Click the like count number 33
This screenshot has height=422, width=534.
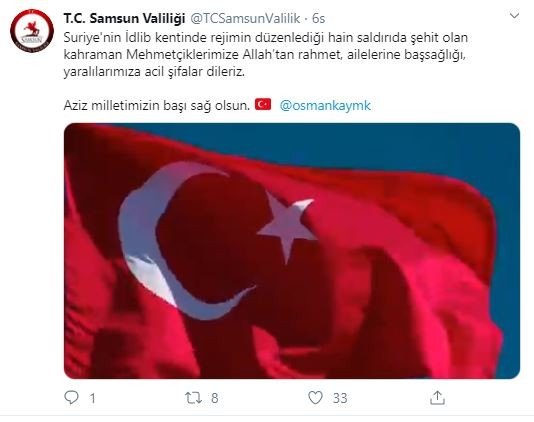(340, 398)
